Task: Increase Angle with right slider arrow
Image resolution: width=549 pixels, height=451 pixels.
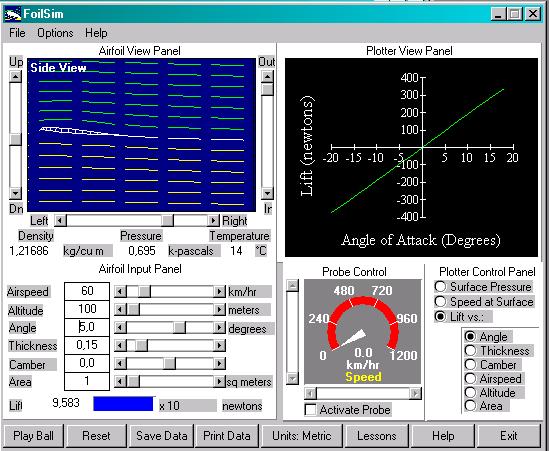Action: click(x=220, y=328)
